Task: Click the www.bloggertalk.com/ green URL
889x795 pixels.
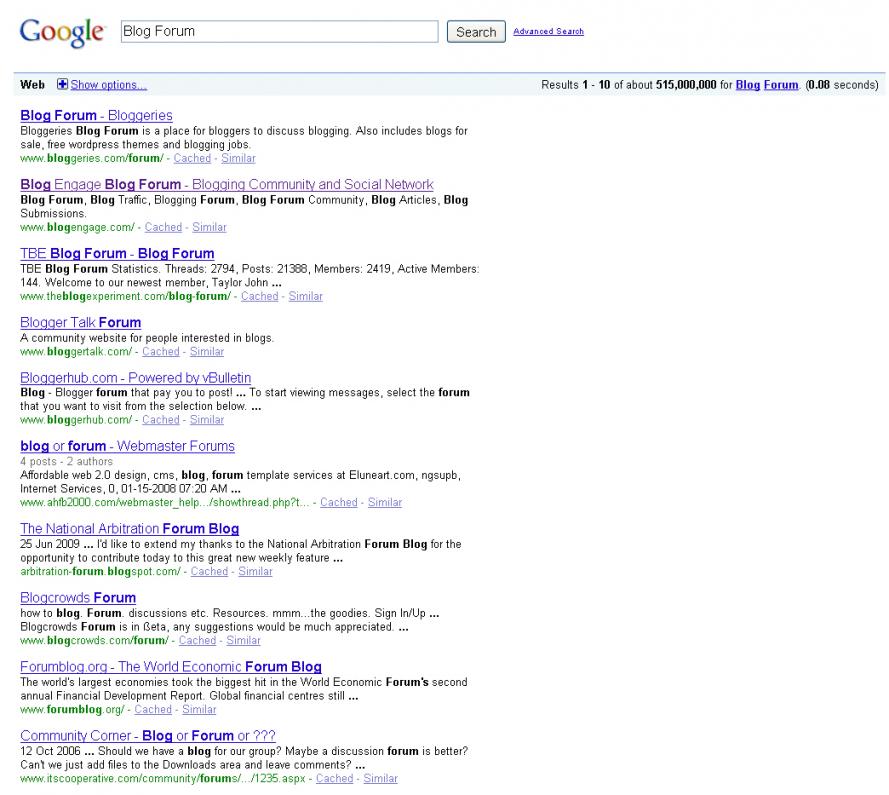Action: [x=76, y=352]
